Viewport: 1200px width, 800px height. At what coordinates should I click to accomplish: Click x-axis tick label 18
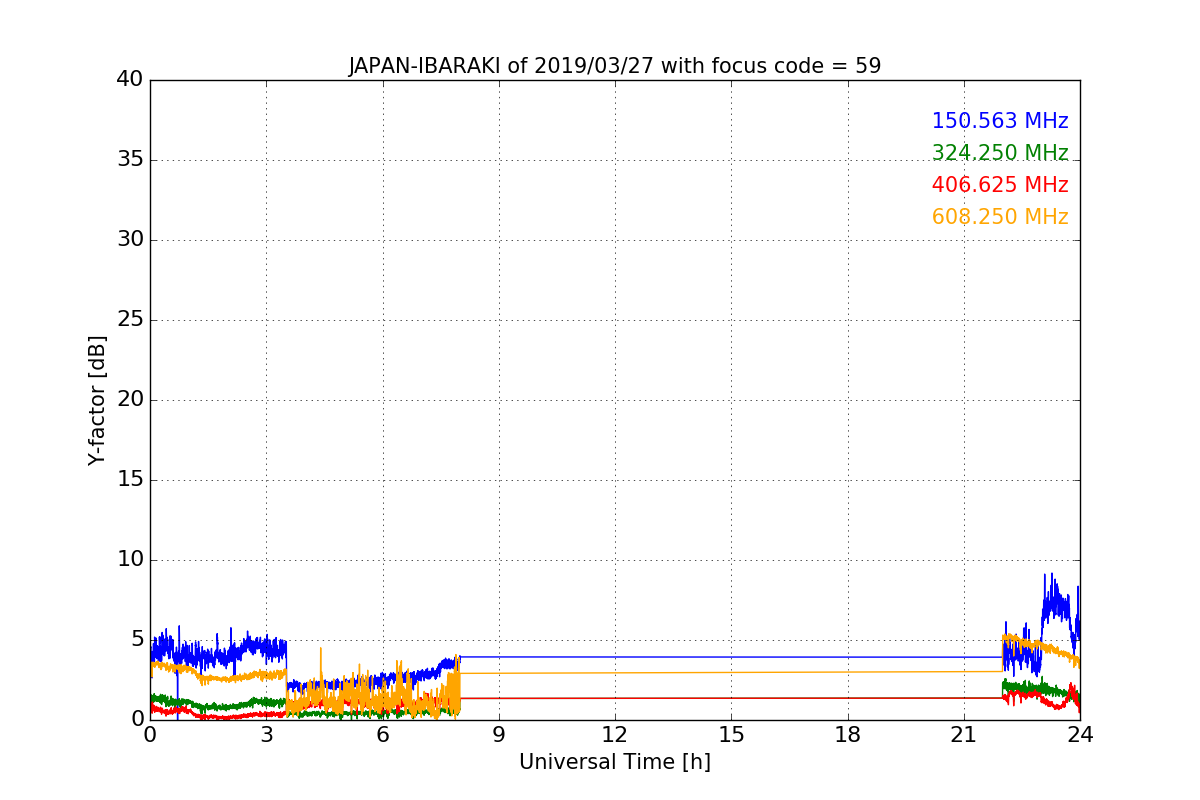(847, 734)
